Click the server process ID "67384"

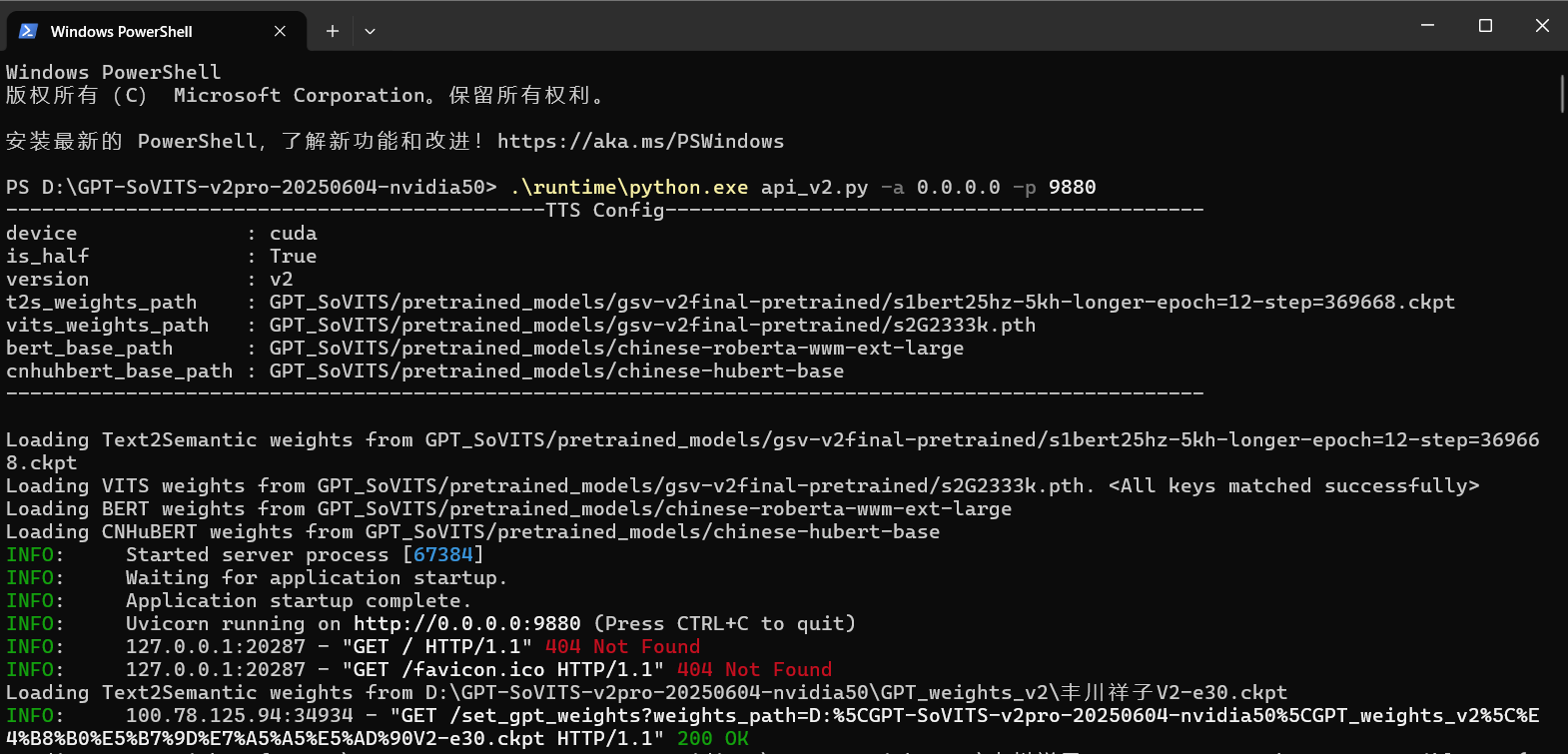(443, 554)
